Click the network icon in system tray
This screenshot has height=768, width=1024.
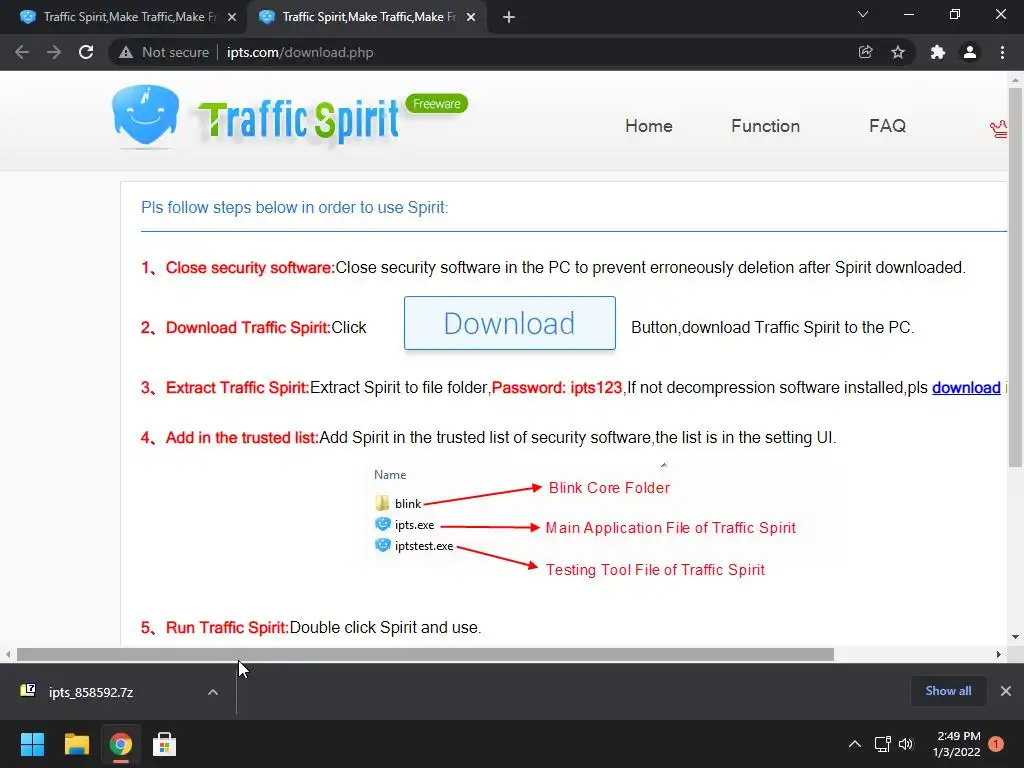pos(882,744)
